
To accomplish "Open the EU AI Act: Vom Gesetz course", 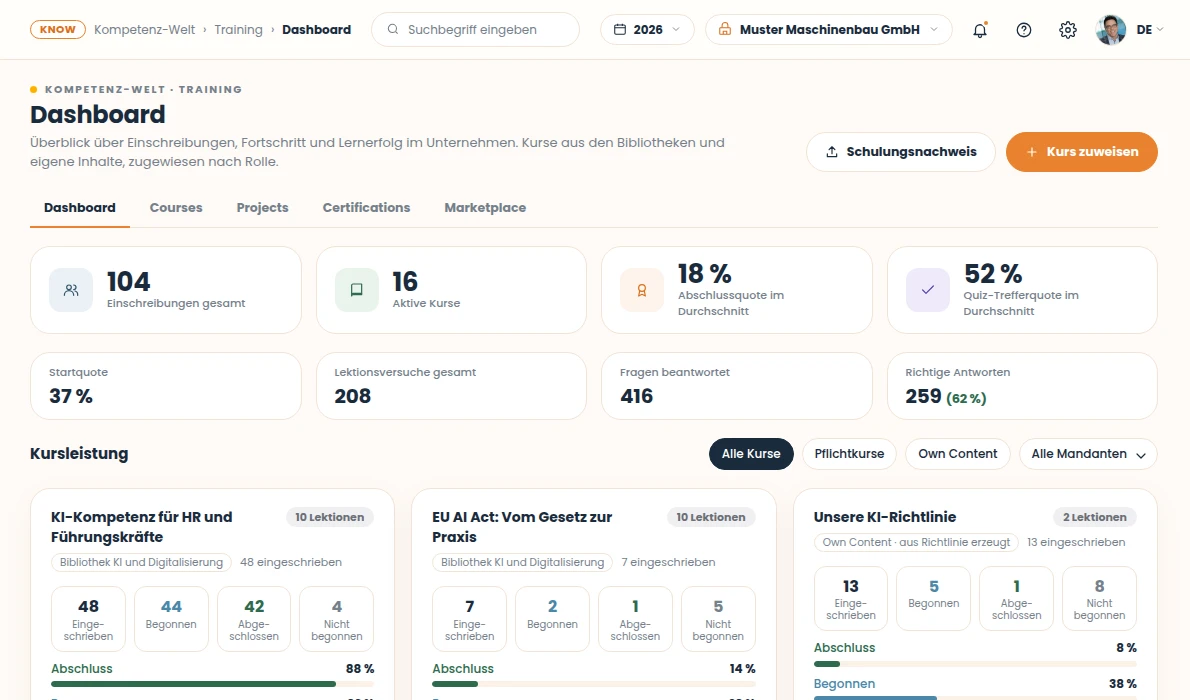I will pos(522,527).
